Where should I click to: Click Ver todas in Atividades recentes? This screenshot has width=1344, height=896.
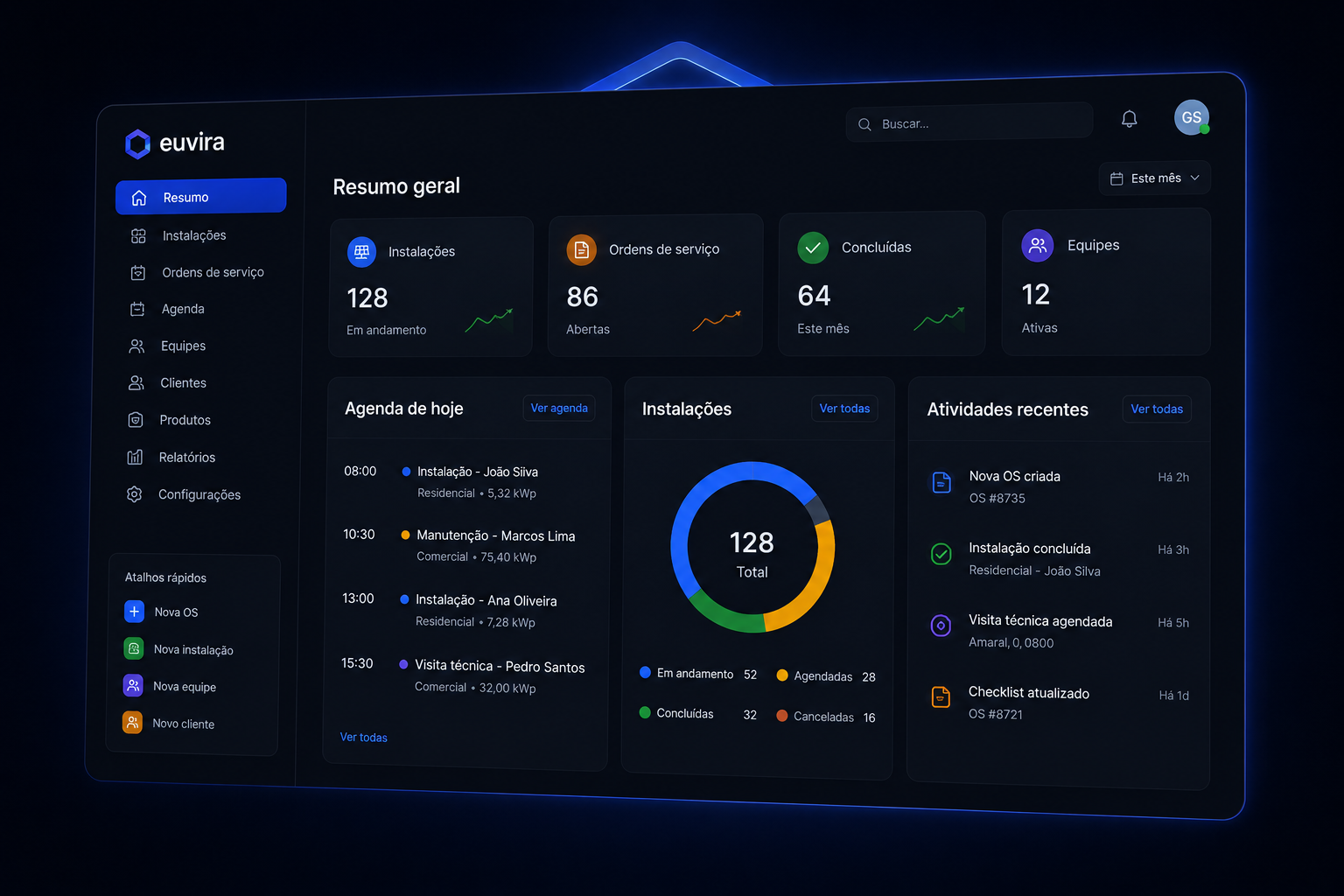(x=1157, y=409)
